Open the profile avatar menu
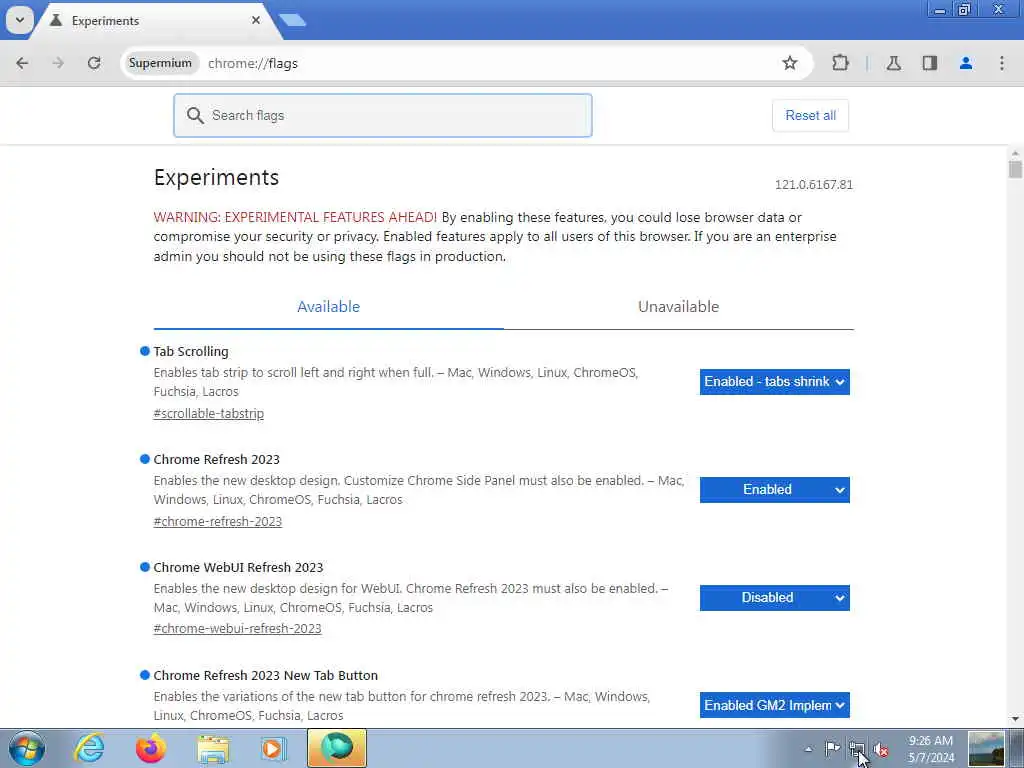The image size is (1024, 768). pos(966,63)
